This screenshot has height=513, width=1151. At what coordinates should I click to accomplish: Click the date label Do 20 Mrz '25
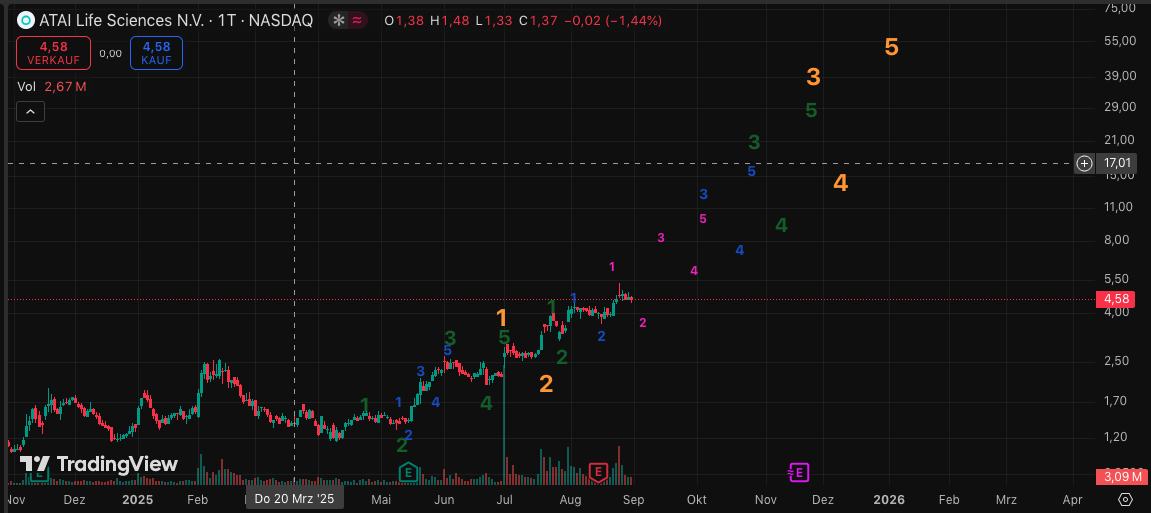pos(295,498)
